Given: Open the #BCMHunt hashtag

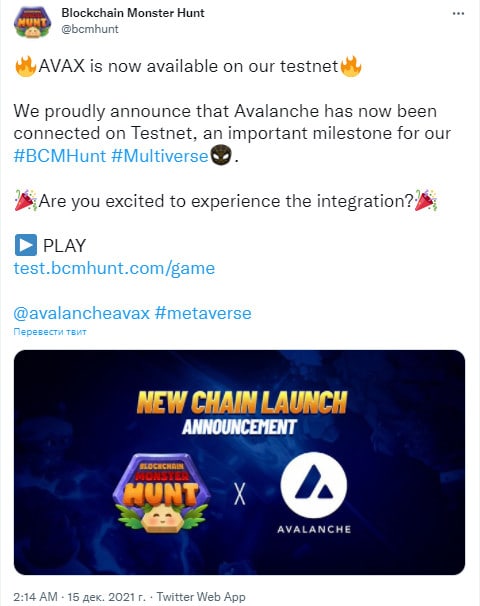Looking at the screenshot, I should 60,156.
